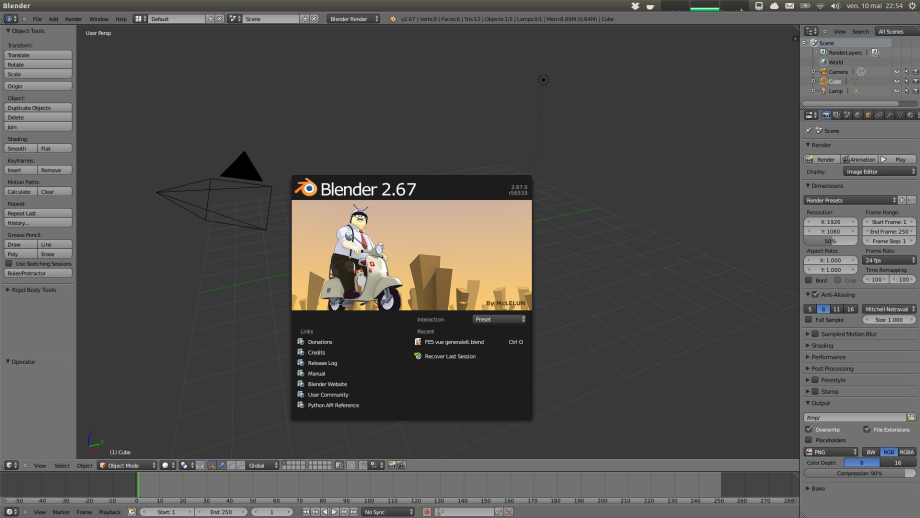Click the timeline record button icon

pyautogui.click(x=427, y=512)
